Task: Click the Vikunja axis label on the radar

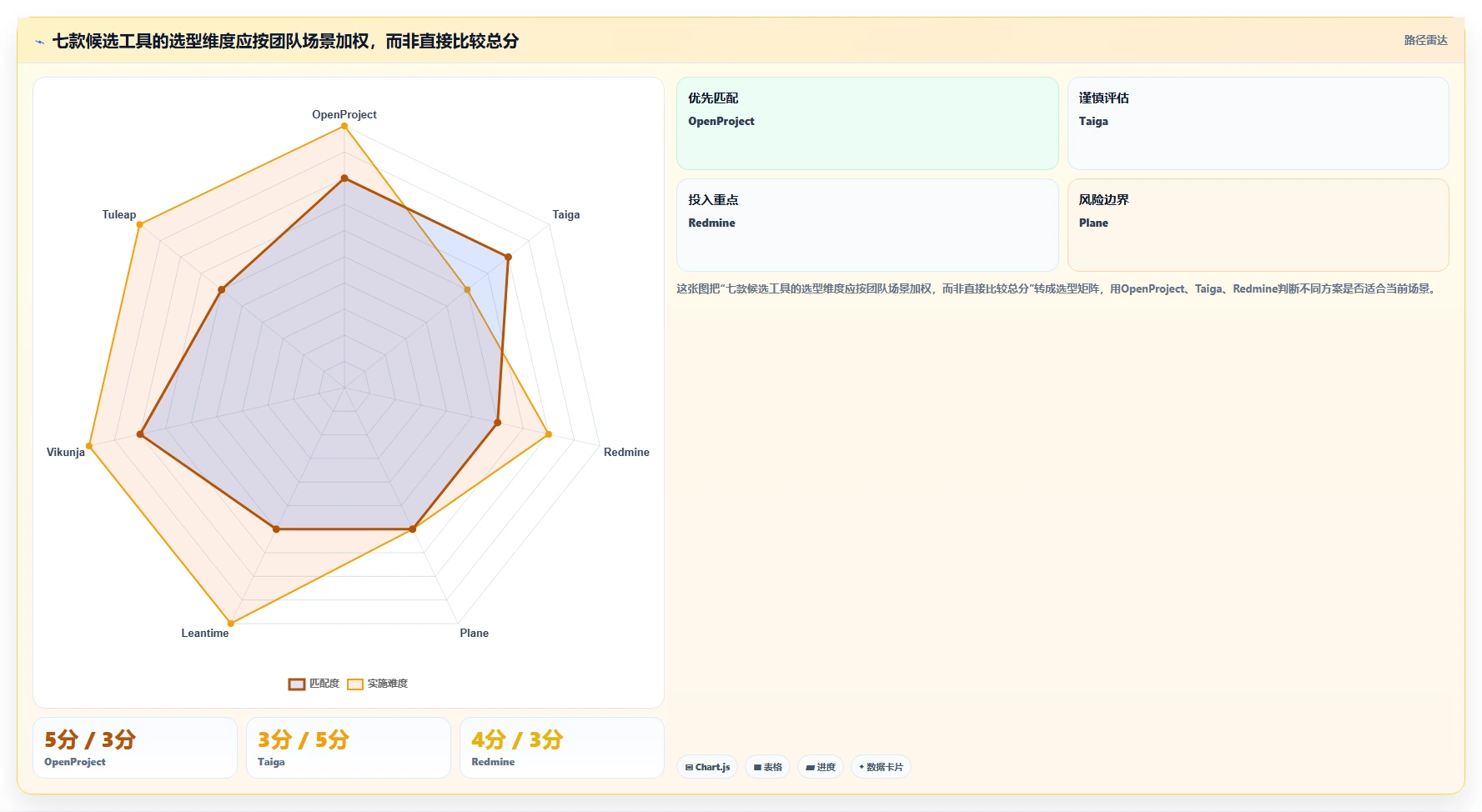Action: coord(66,452)
